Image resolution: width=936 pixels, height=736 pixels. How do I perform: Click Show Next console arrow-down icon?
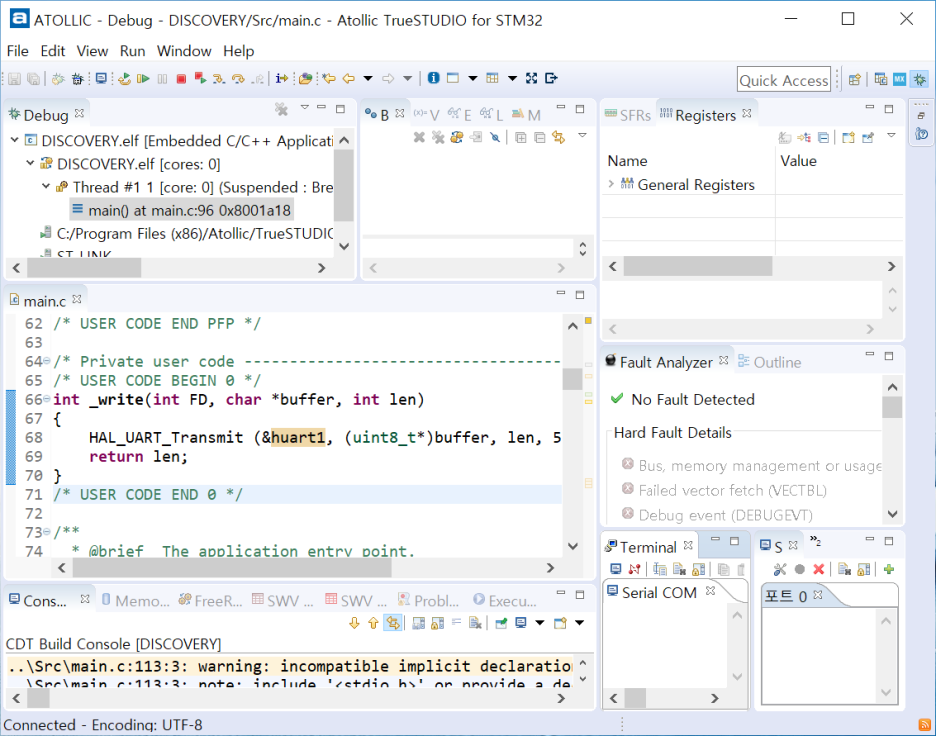coord(354,623)
